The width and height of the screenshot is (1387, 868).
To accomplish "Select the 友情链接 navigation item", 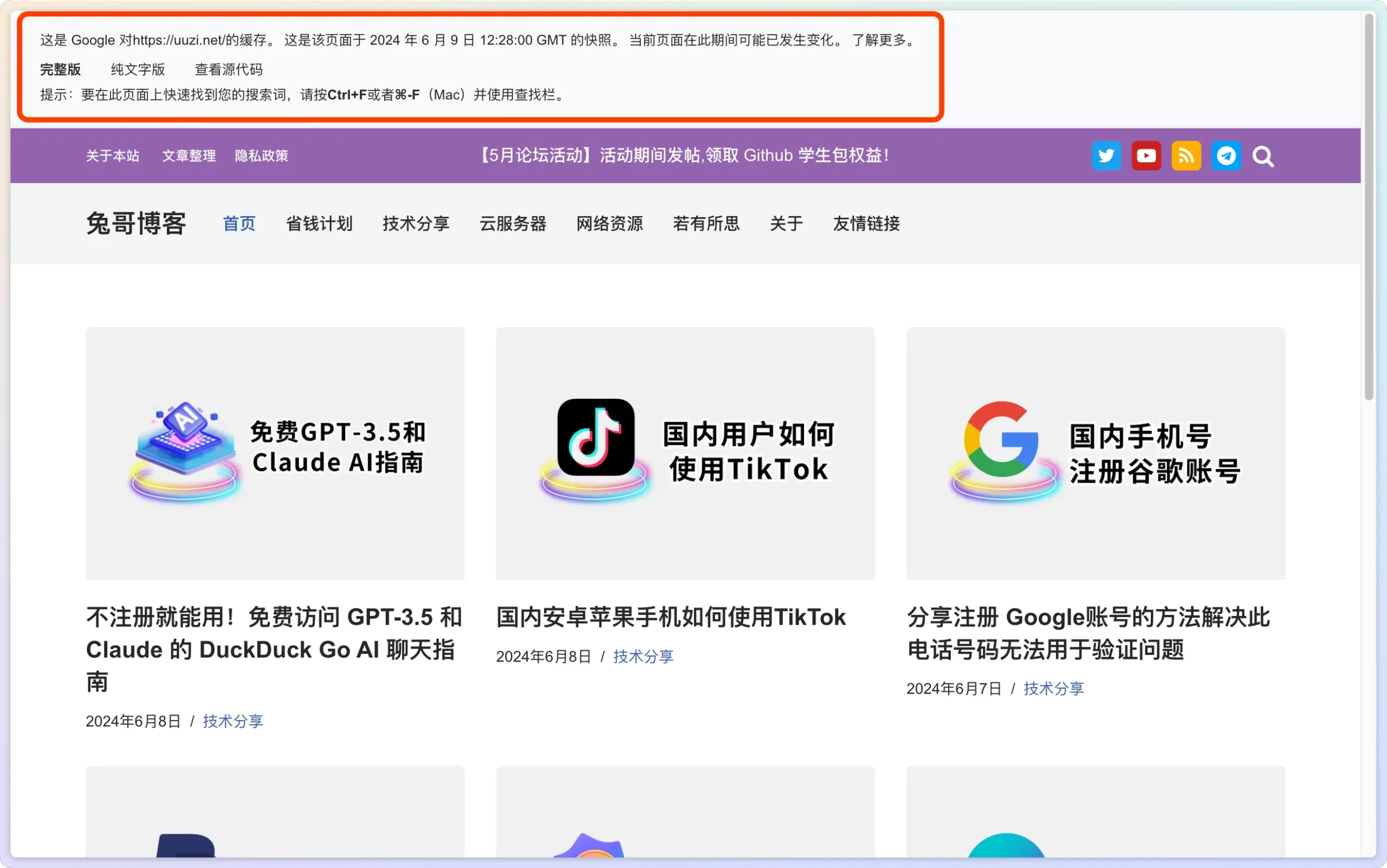I will click(x=866, y=223).
